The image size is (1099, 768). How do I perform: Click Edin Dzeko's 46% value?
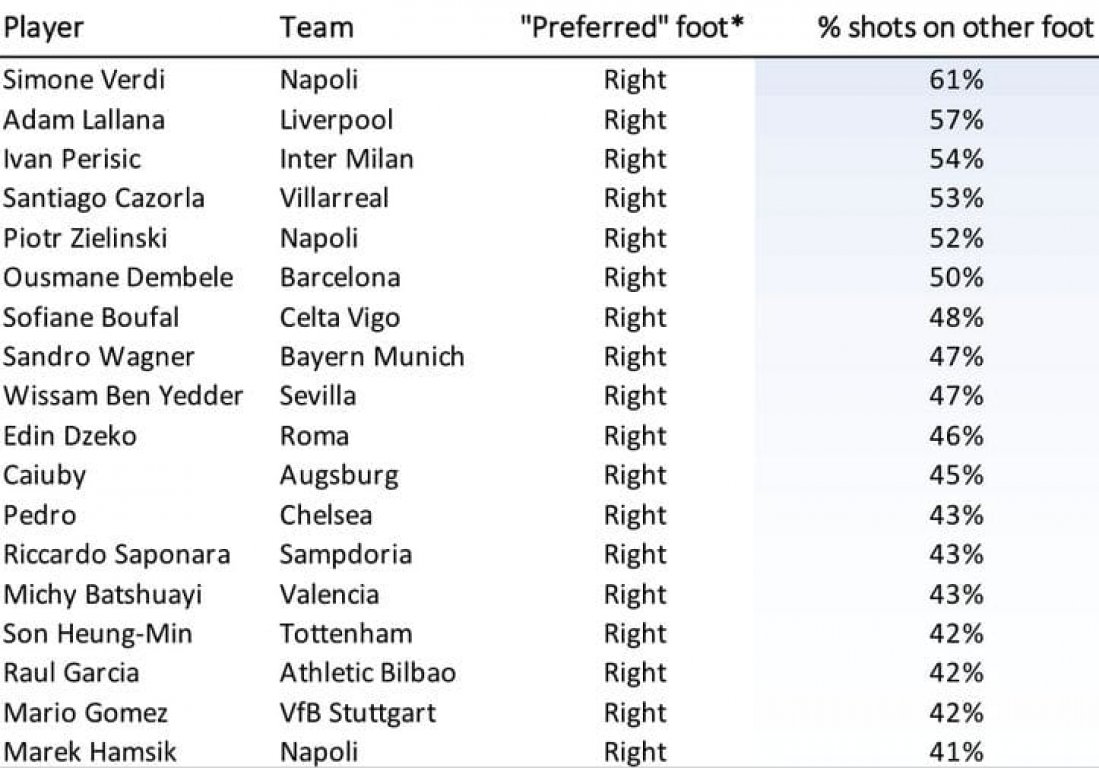(956, 436)
